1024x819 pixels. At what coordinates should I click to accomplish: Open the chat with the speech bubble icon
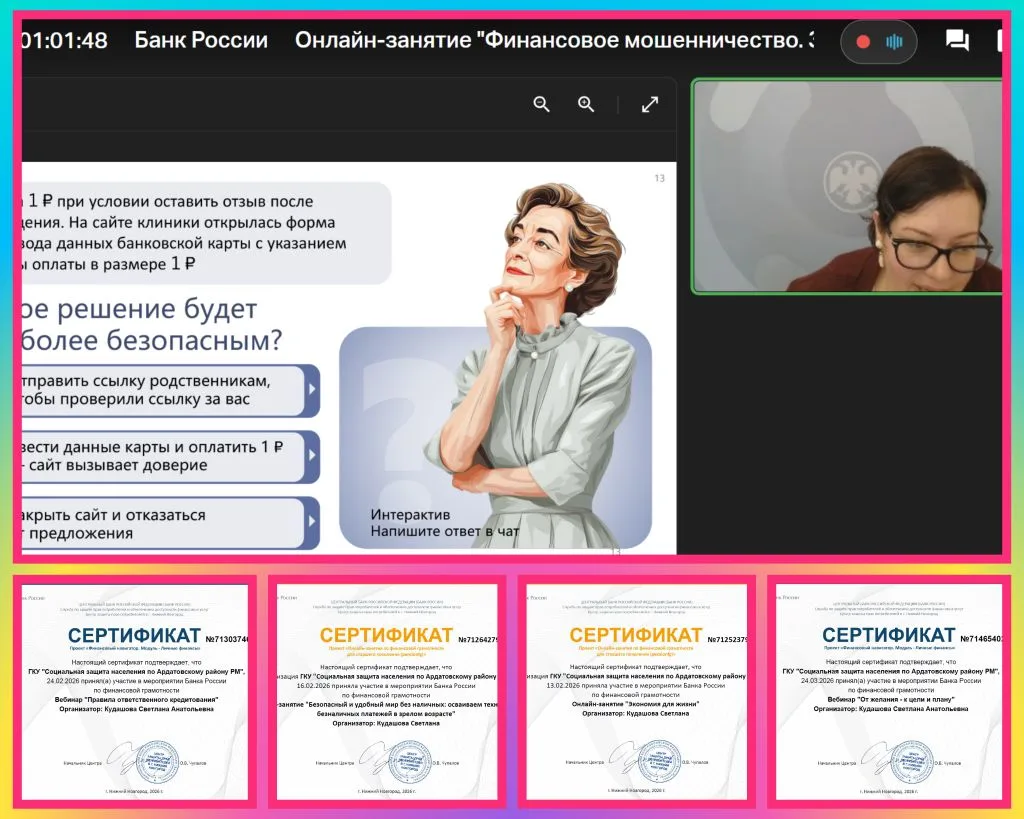click(957, 39)
